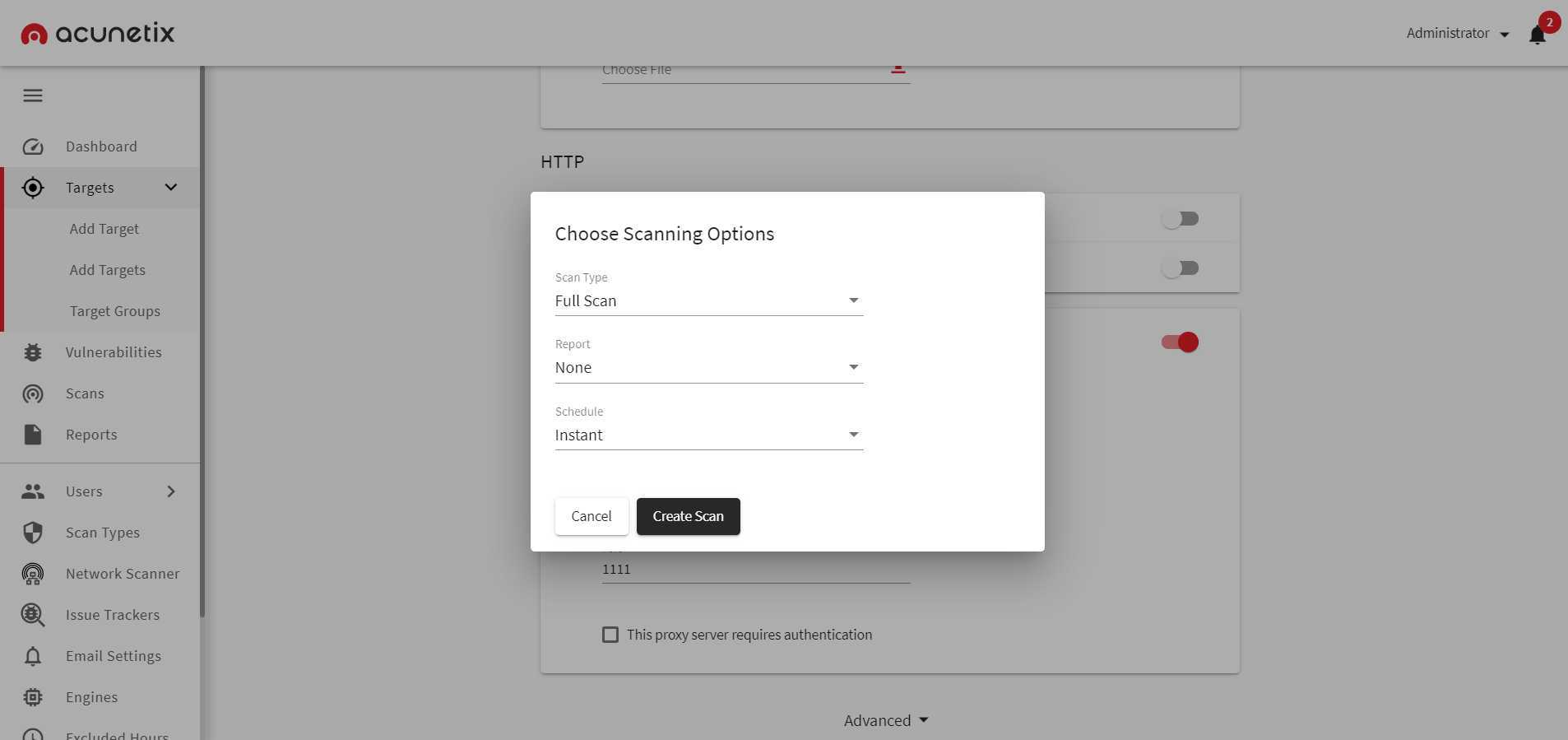This screenshot has width=1568, height=740.
Task: Open Target Groups page
Action: (x=115, y=311)
